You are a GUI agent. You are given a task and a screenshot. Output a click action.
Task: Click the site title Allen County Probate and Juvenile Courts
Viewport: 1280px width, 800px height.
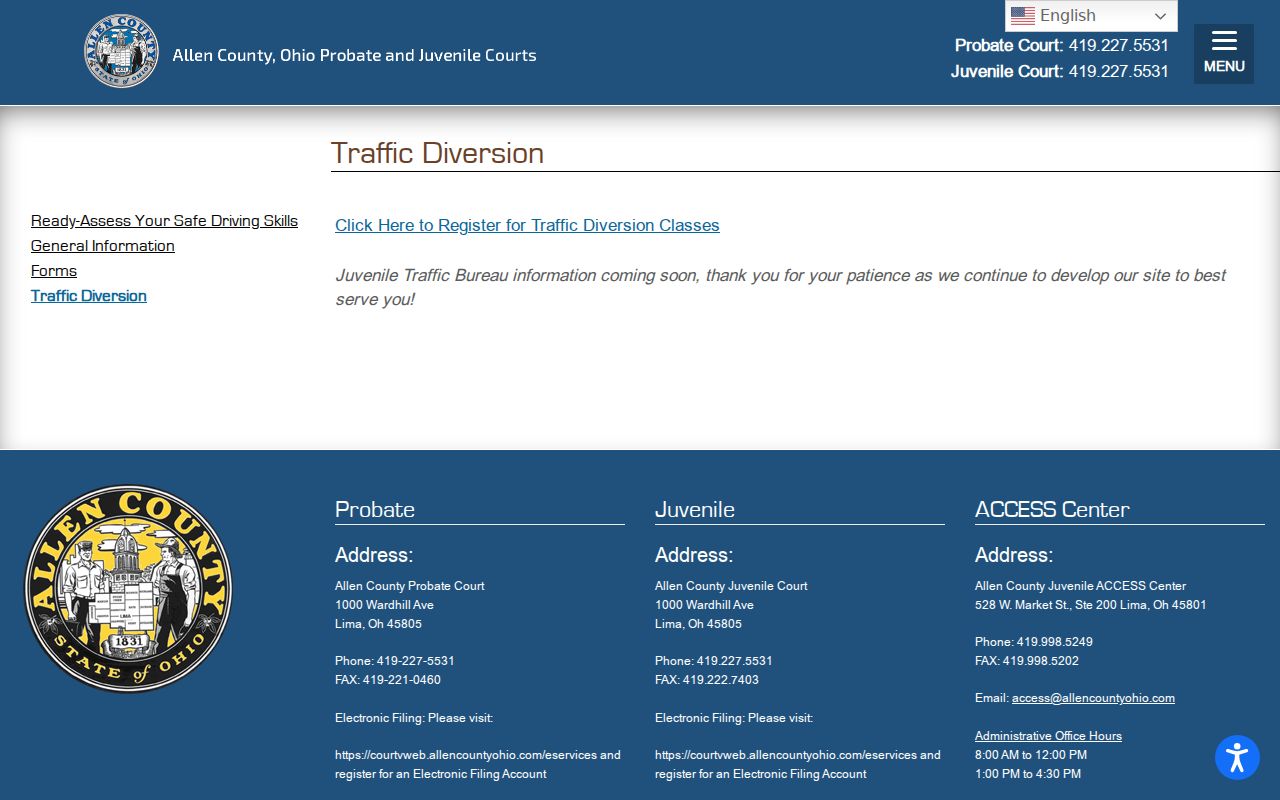(354, 55)
